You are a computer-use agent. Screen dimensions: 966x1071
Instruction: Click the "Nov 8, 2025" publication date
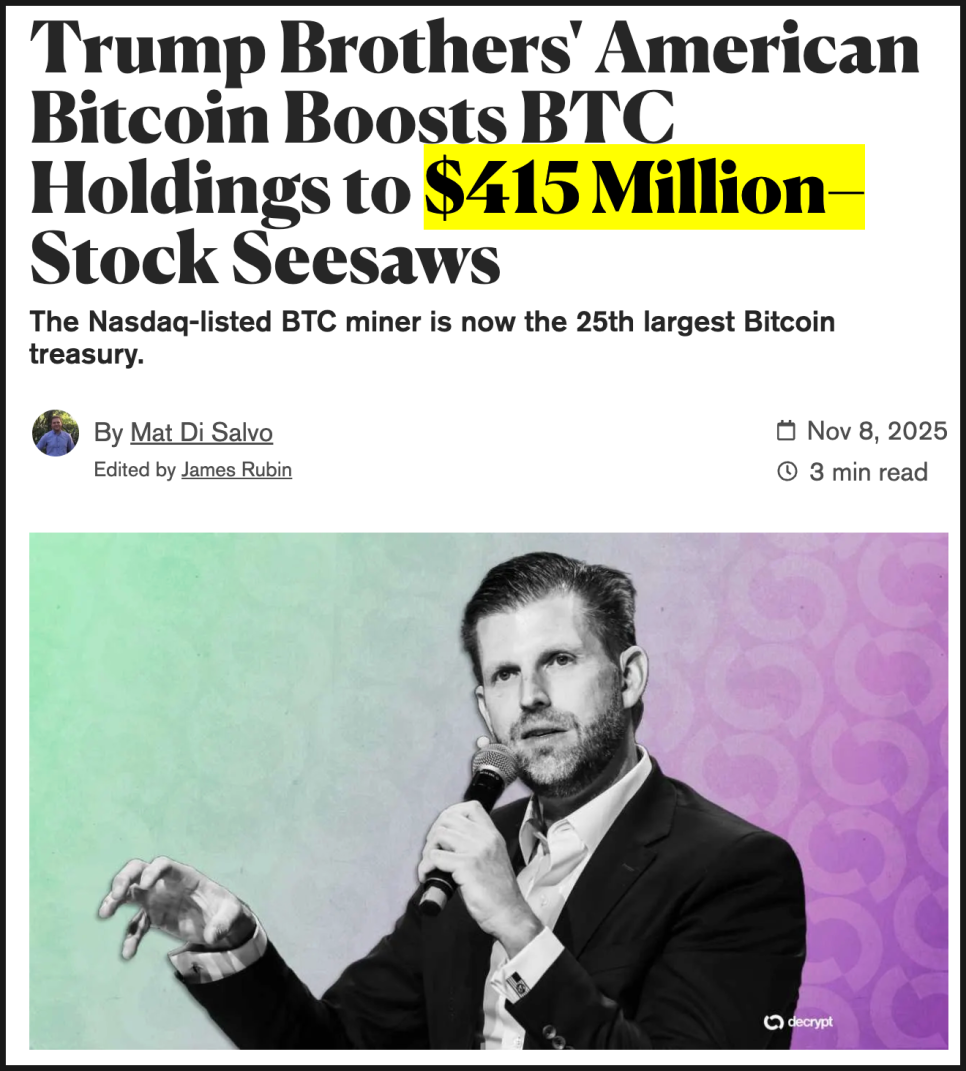point(877,431)
